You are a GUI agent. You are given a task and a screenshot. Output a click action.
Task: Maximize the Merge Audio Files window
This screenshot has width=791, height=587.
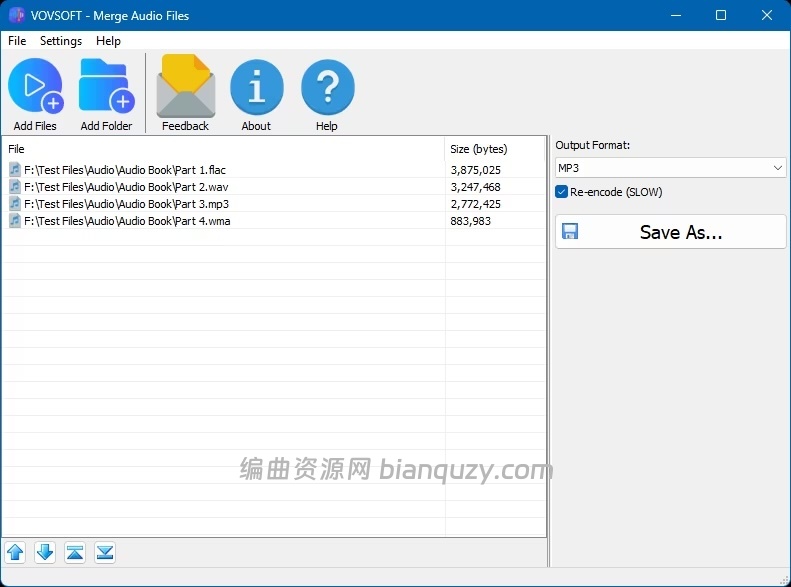tap(721, 15)
